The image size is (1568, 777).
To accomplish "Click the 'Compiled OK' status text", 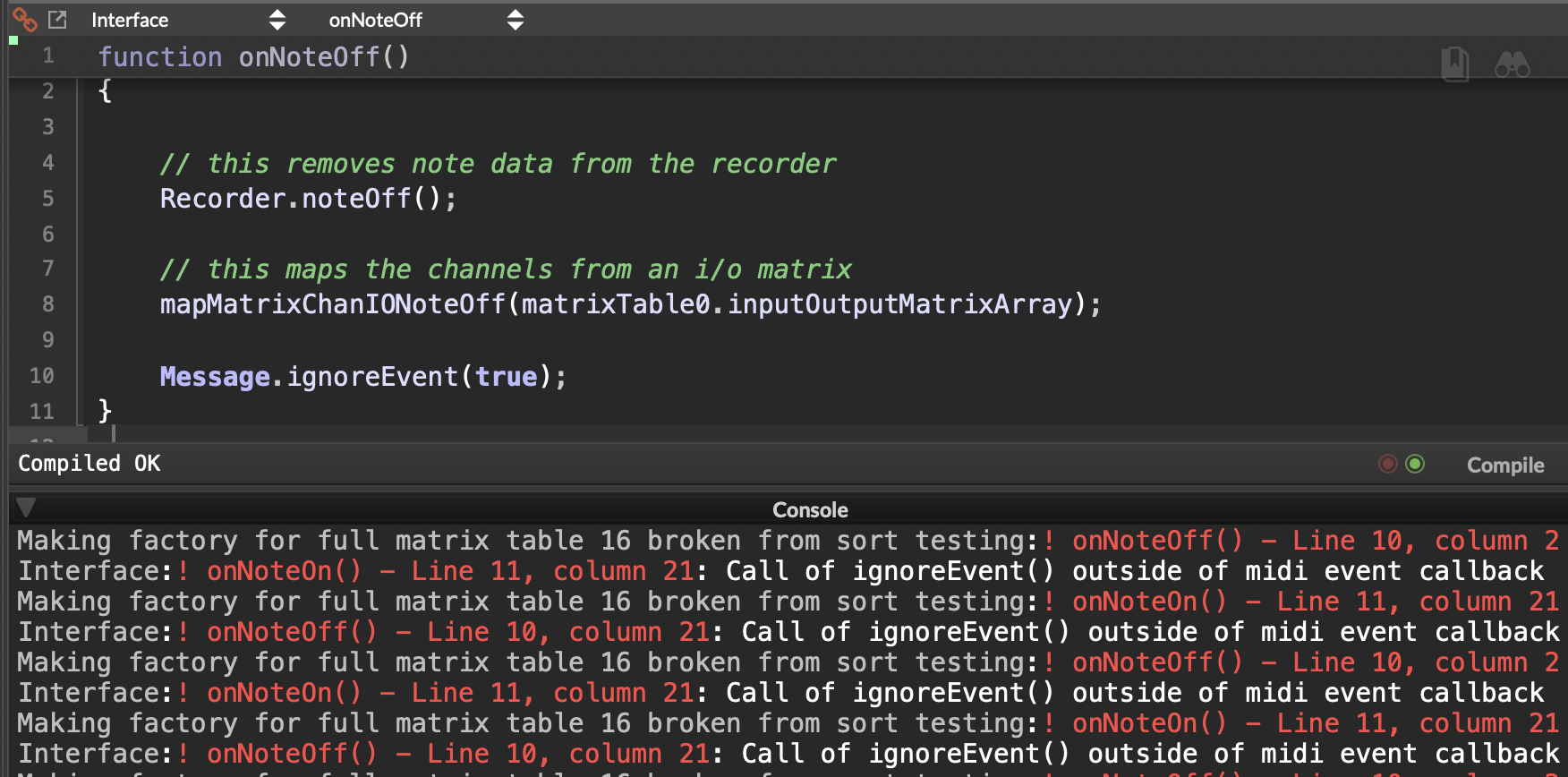I will (89, 463).
